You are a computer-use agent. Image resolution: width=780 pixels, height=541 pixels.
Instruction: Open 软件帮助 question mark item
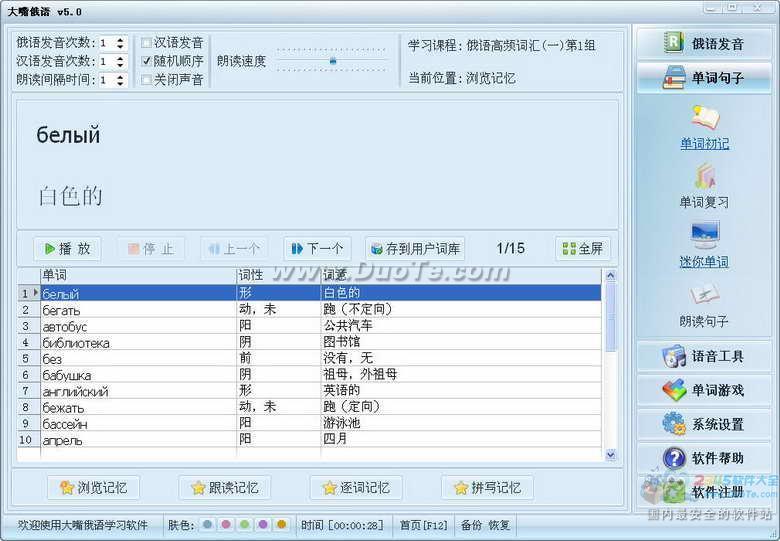704,458
